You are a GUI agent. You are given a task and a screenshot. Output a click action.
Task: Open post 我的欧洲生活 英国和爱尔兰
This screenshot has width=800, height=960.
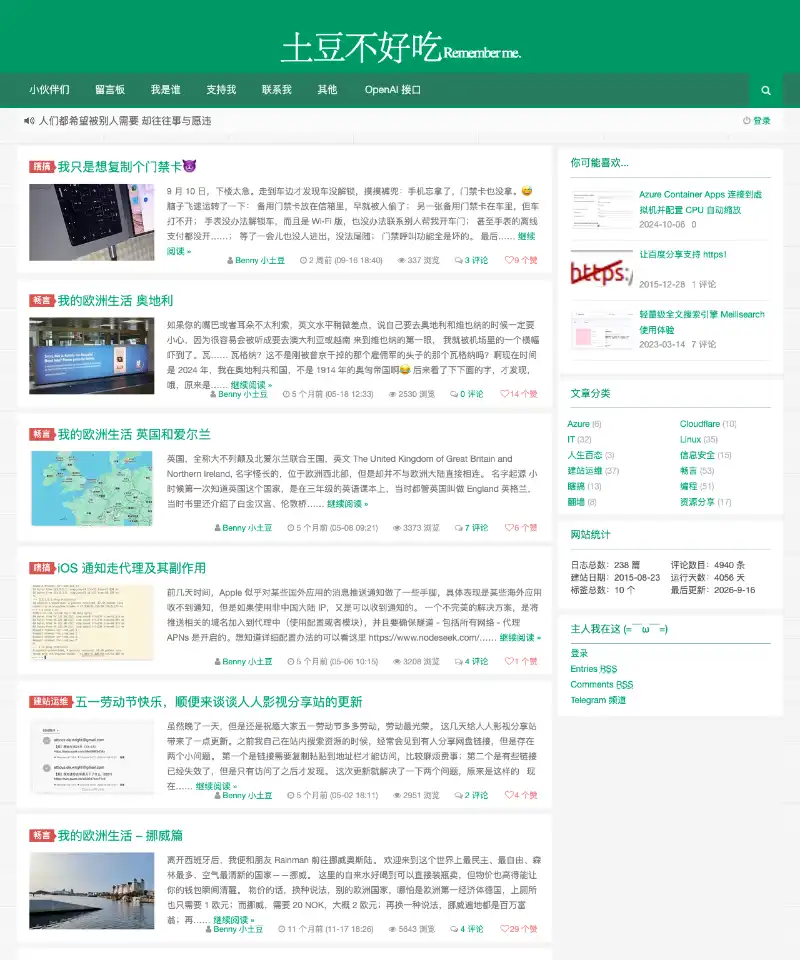click(x=134, y=435)
